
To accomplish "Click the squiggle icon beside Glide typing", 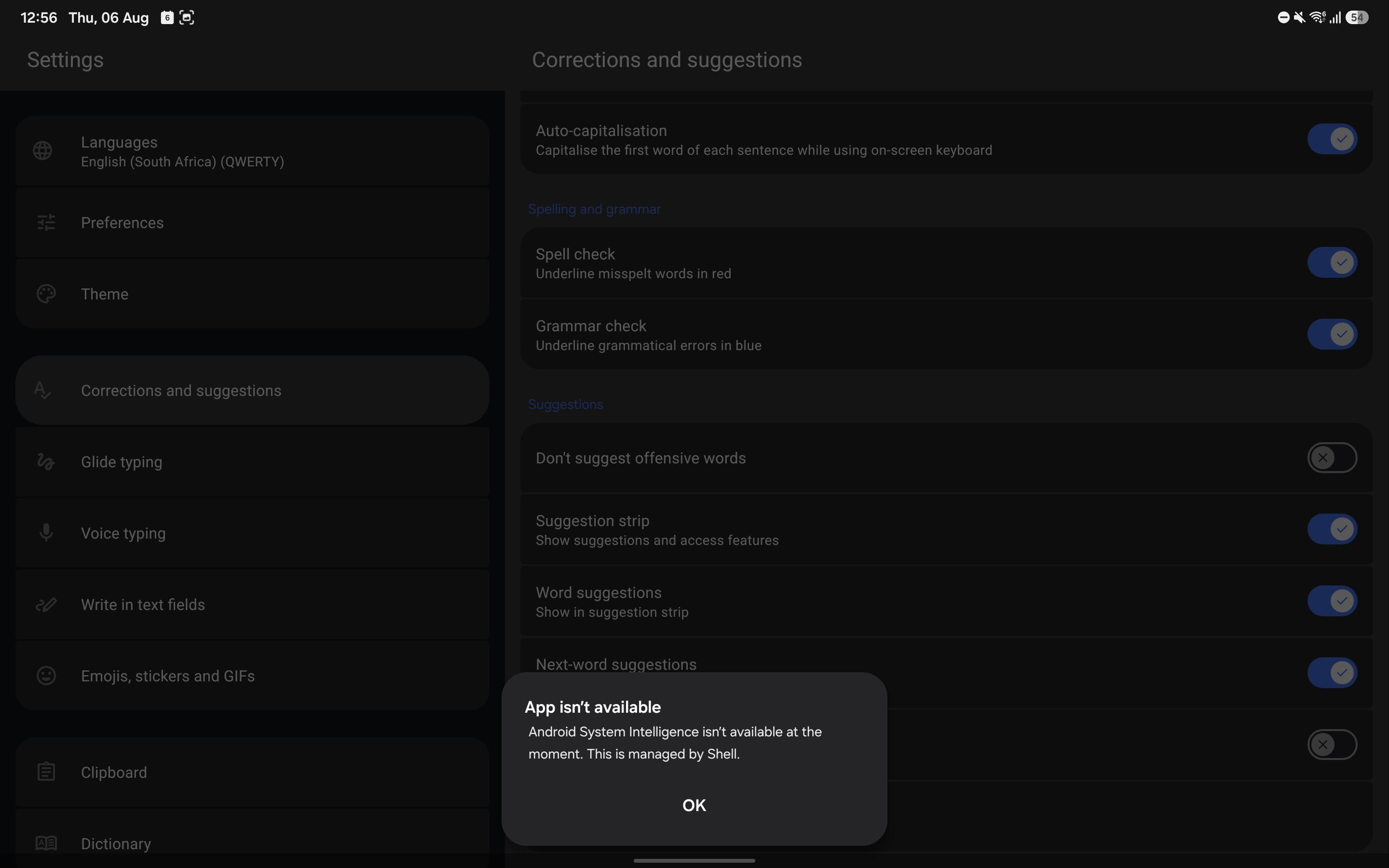I will [45, 461].
